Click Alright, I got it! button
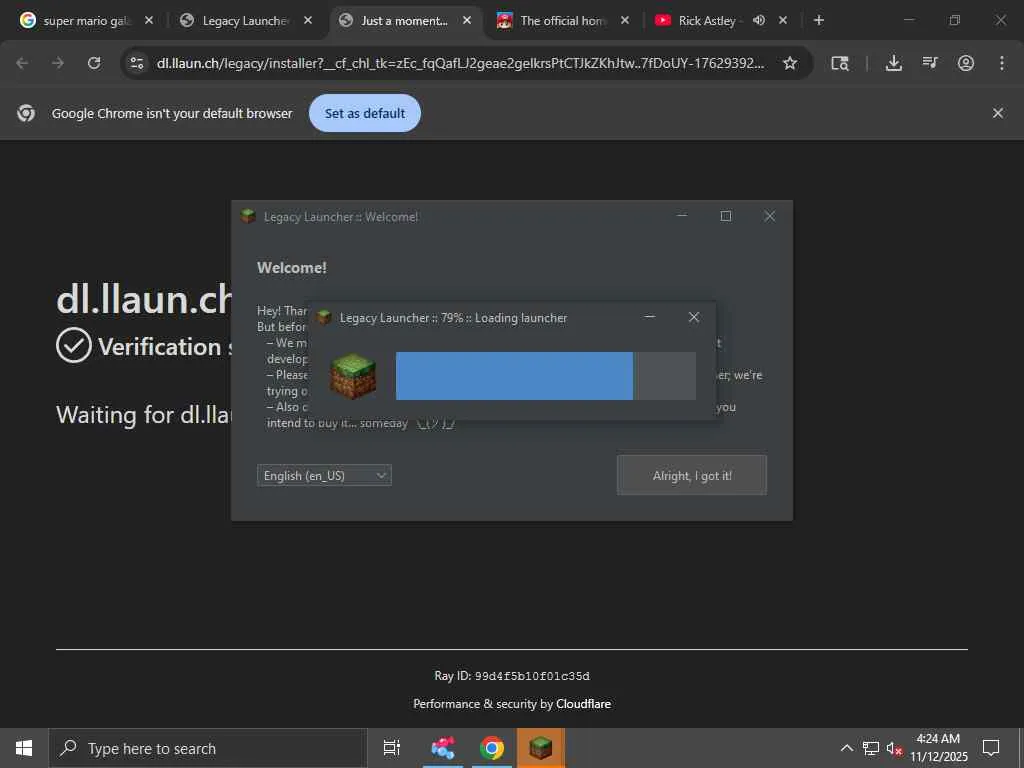Viewport: 1024px width, 768px height. pyautogui.click(x=692, y=475)
